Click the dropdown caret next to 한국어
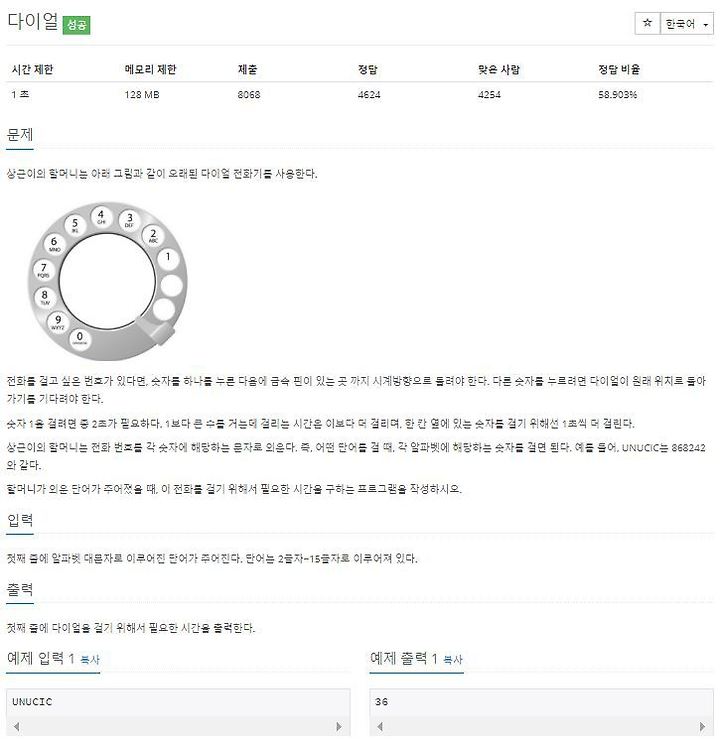720x741 pixels. tap(705, 25)
